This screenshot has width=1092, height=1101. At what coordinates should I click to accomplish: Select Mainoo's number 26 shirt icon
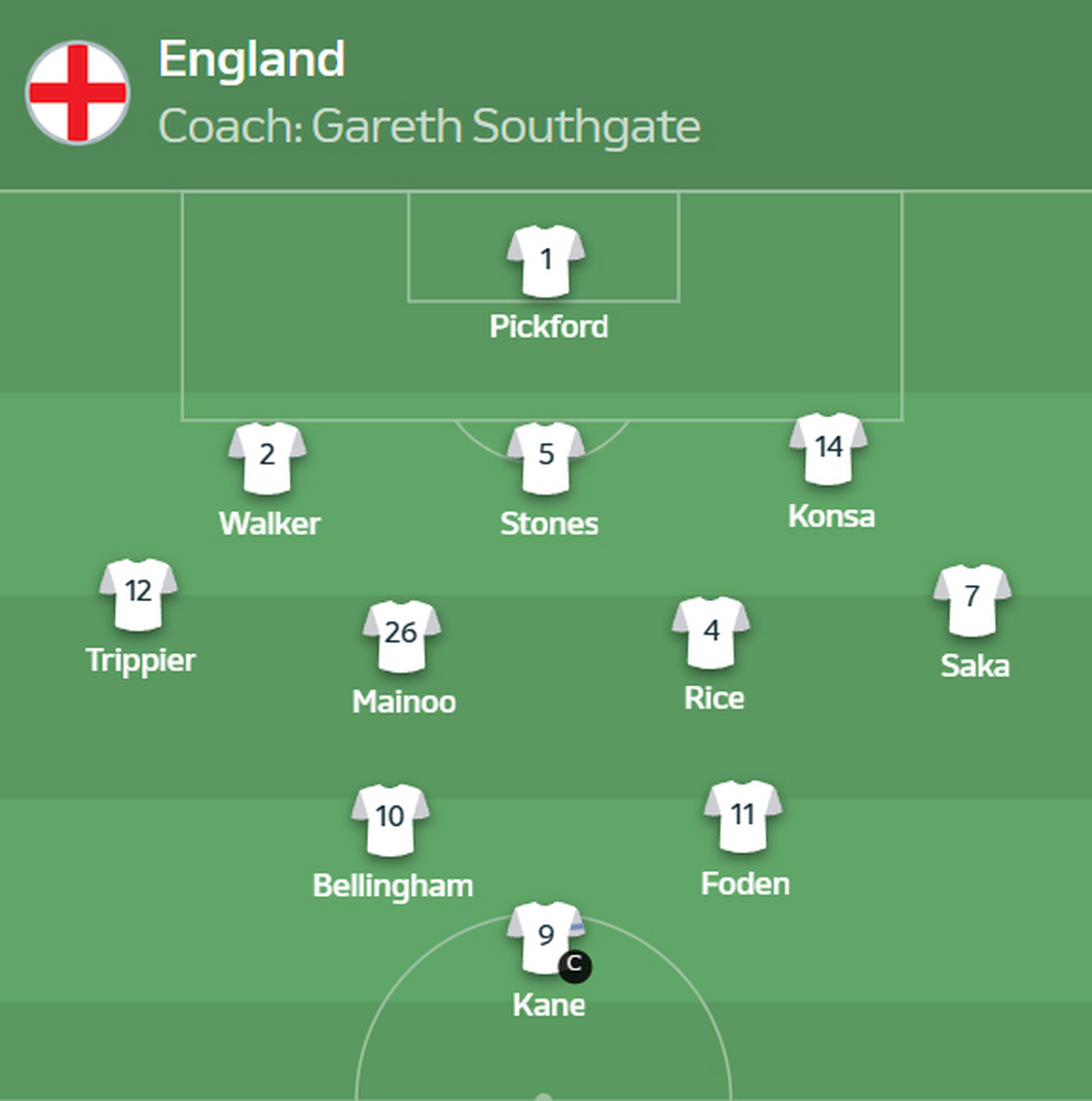pyautogui.click(x=402, y=636)
